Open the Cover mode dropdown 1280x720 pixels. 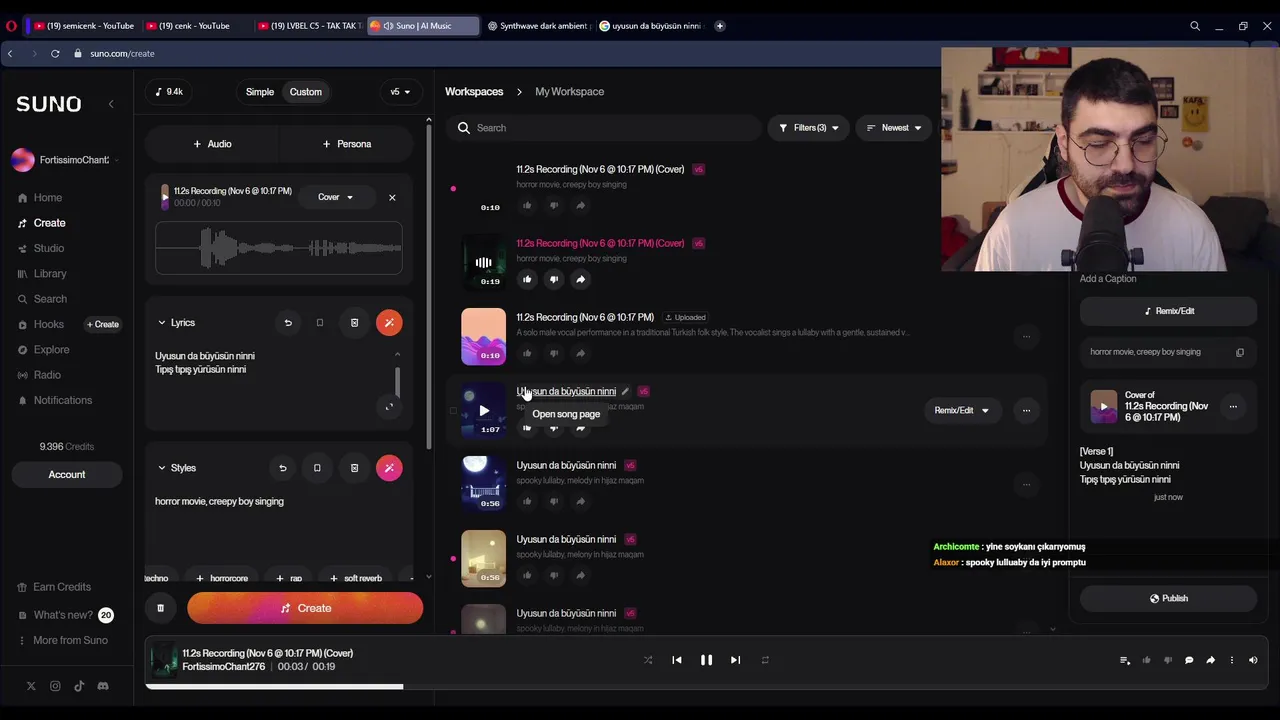coord(336,197)
